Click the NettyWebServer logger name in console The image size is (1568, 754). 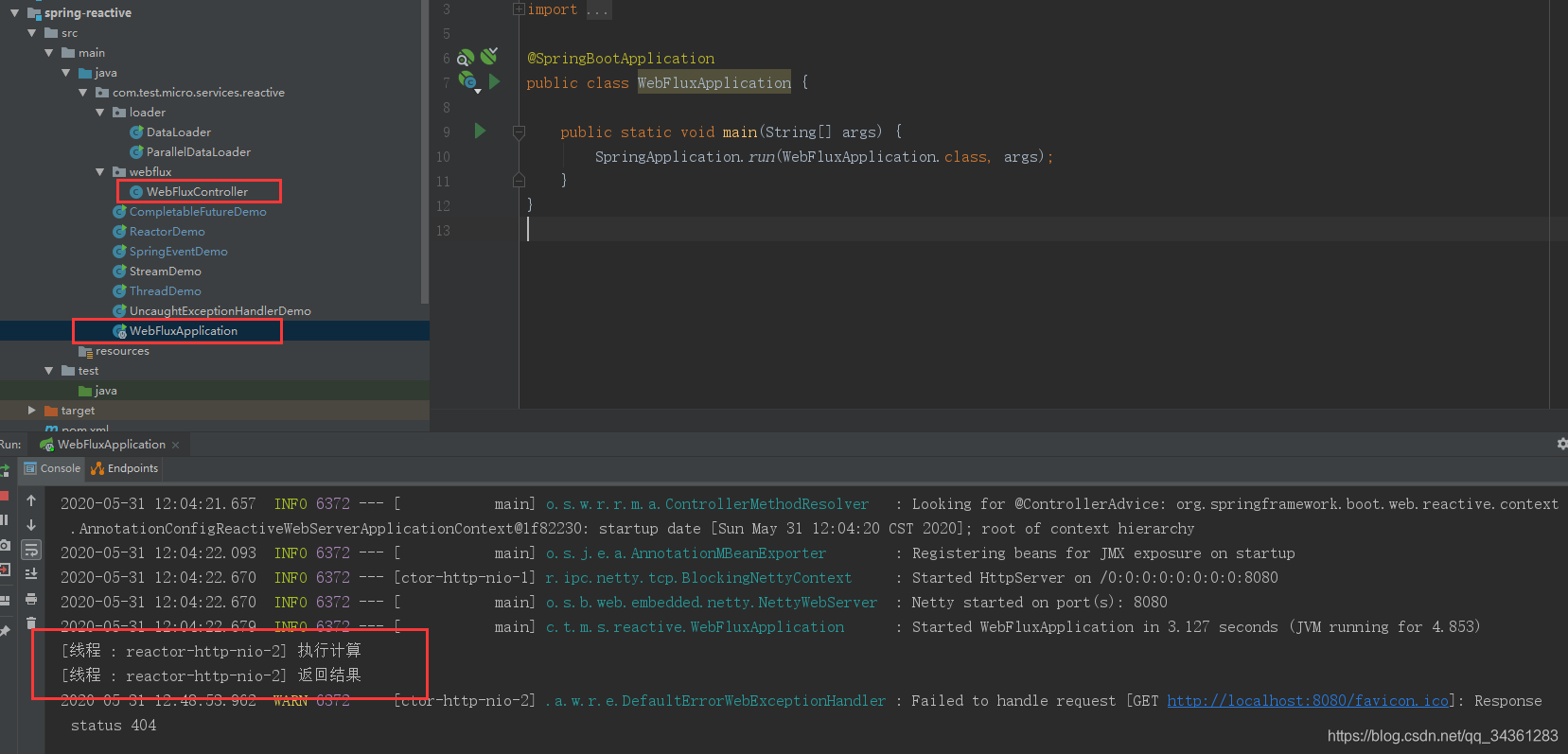pos(712,603)
